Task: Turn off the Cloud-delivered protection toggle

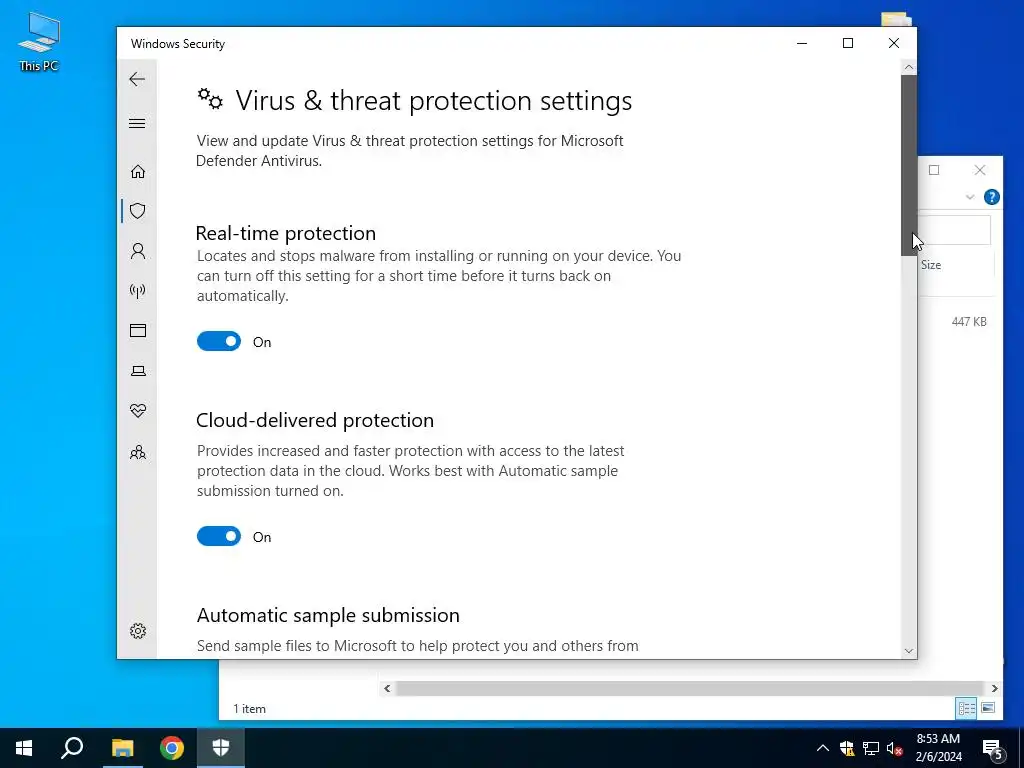Action: click(219, 536)
